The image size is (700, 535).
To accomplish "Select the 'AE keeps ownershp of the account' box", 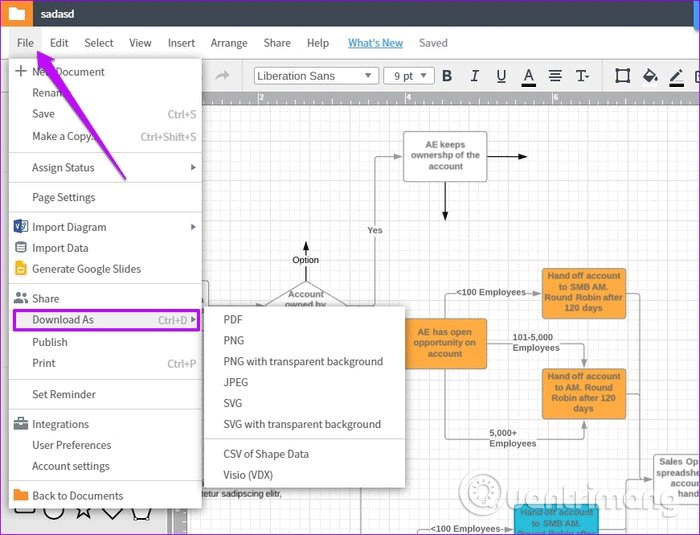I will coord(445,156).
